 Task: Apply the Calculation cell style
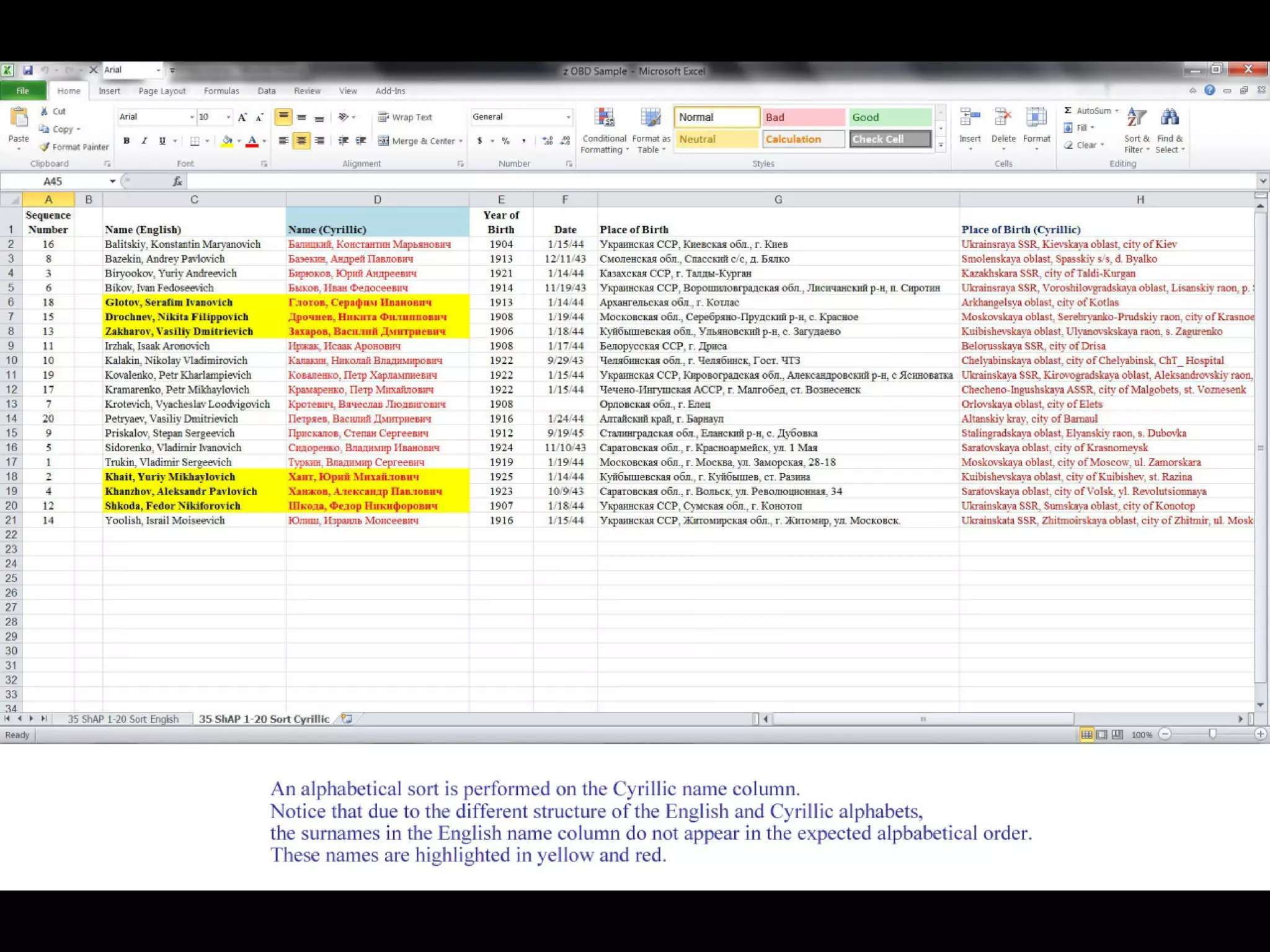pyautogui.click(x=804, y=139)
